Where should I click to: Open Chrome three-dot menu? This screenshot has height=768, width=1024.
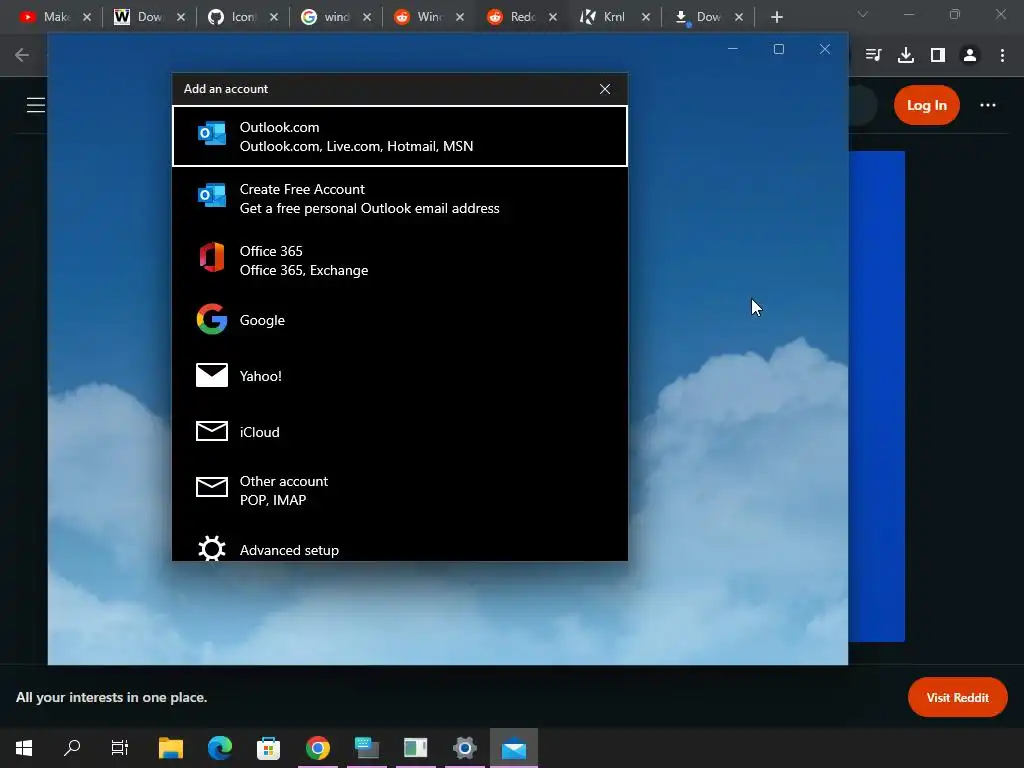click(x=1002, y=55)
